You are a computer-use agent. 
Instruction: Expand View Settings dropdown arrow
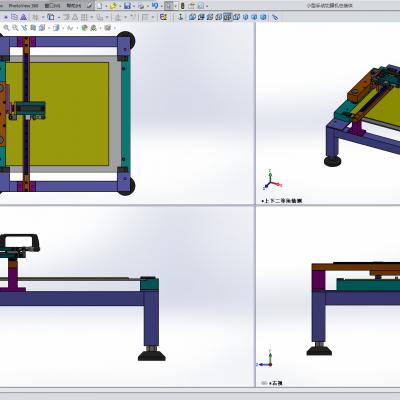pos(114,28)
